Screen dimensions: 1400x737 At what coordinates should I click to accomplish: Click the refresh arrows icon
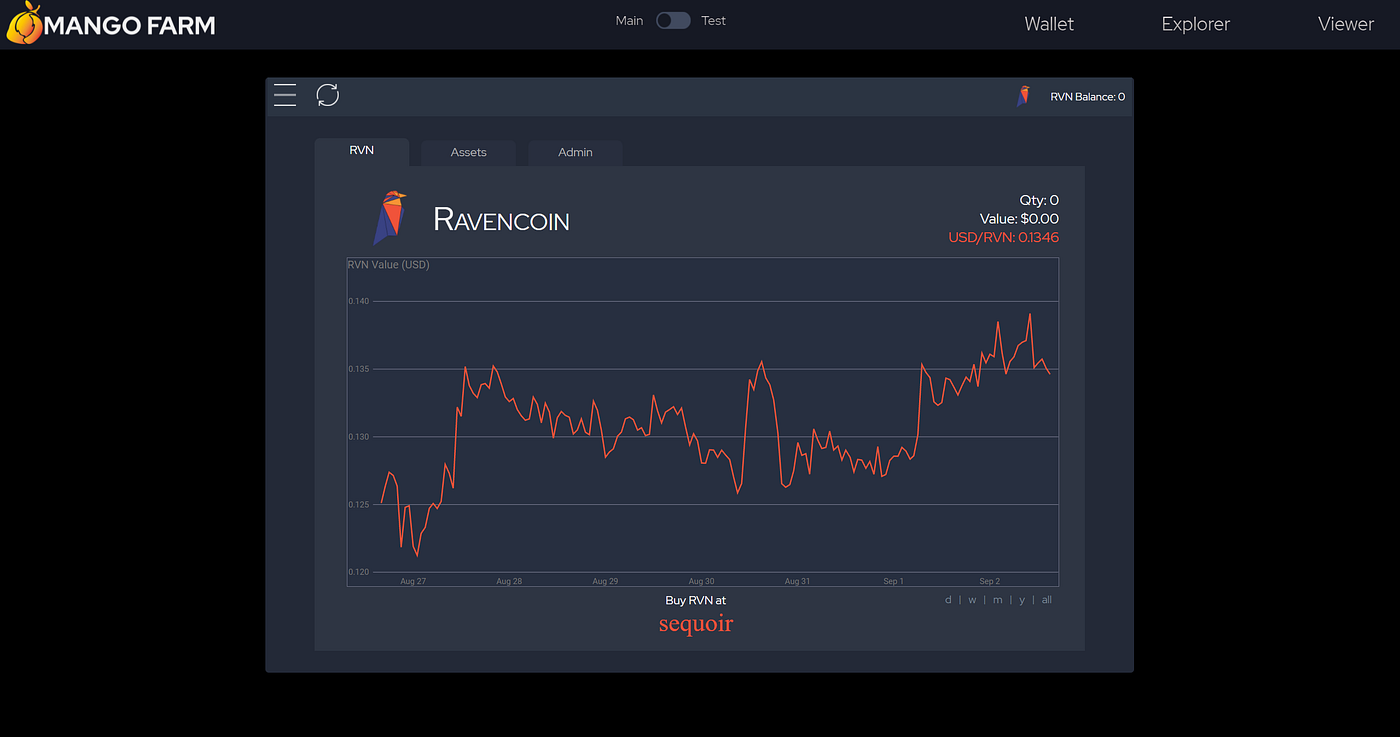328,95
